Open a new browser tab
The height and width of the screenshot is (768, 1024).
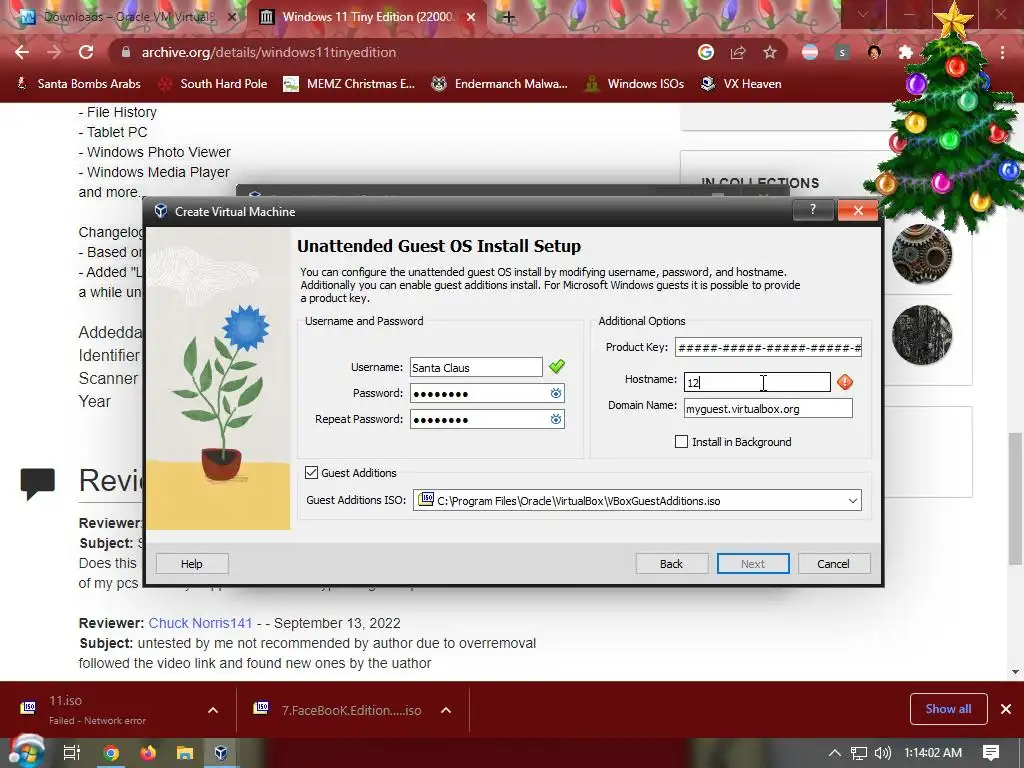pyautogui.click(x=508, y=17)
